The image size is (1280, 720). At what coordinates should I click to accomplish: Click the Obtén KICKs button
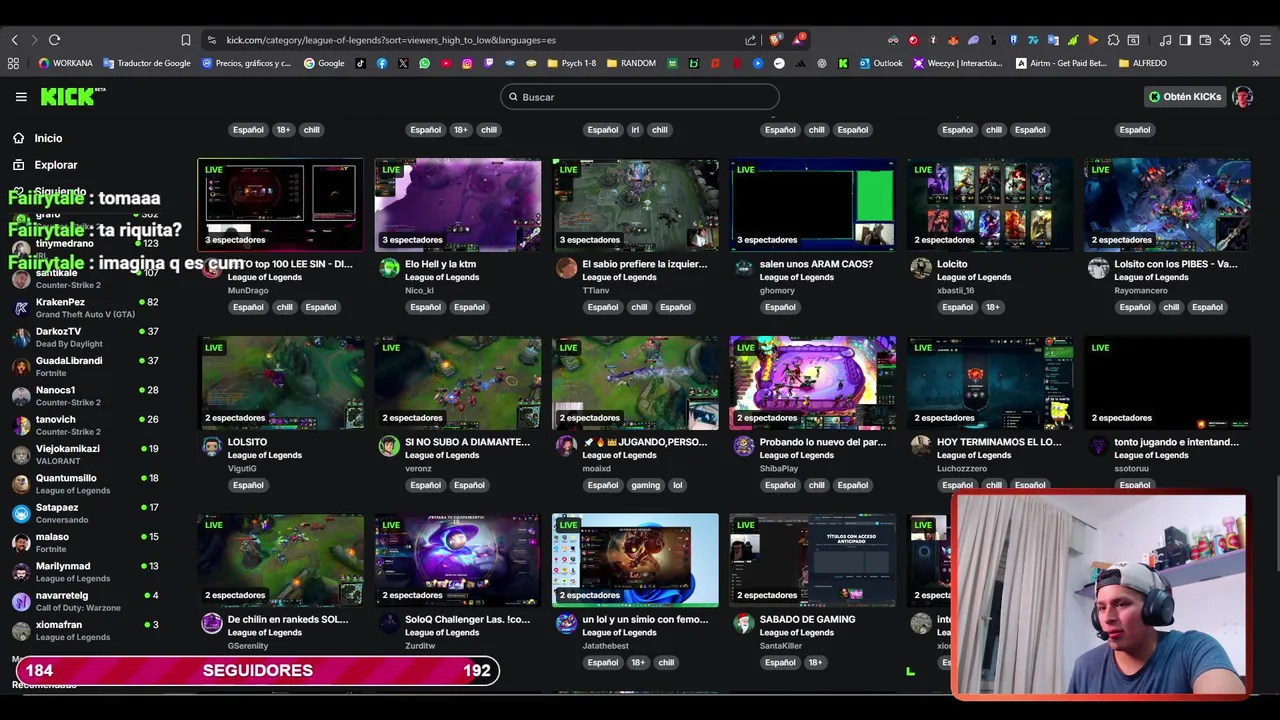tap(1185, 97)
